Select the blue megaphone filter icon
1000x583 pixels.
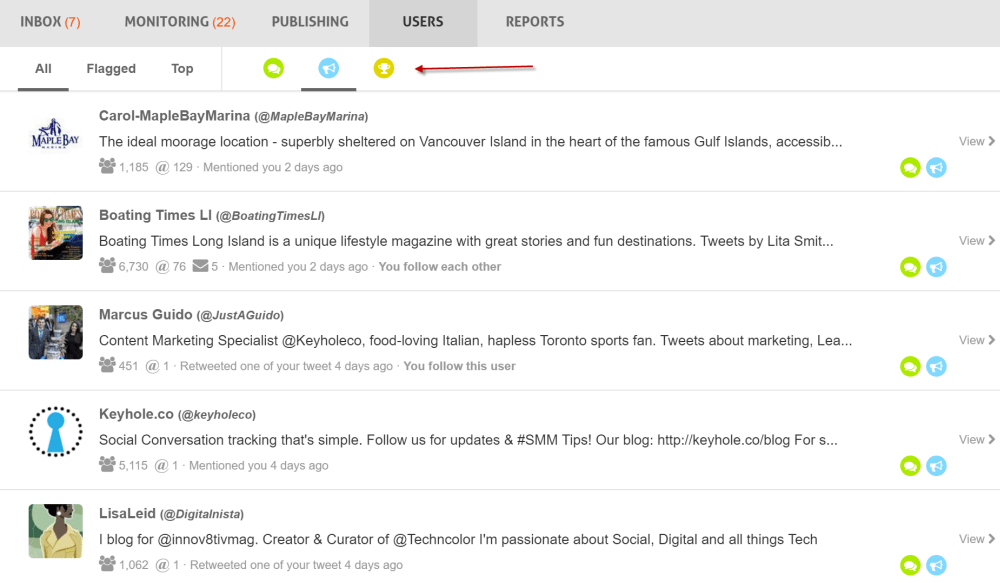pos(328,68)
